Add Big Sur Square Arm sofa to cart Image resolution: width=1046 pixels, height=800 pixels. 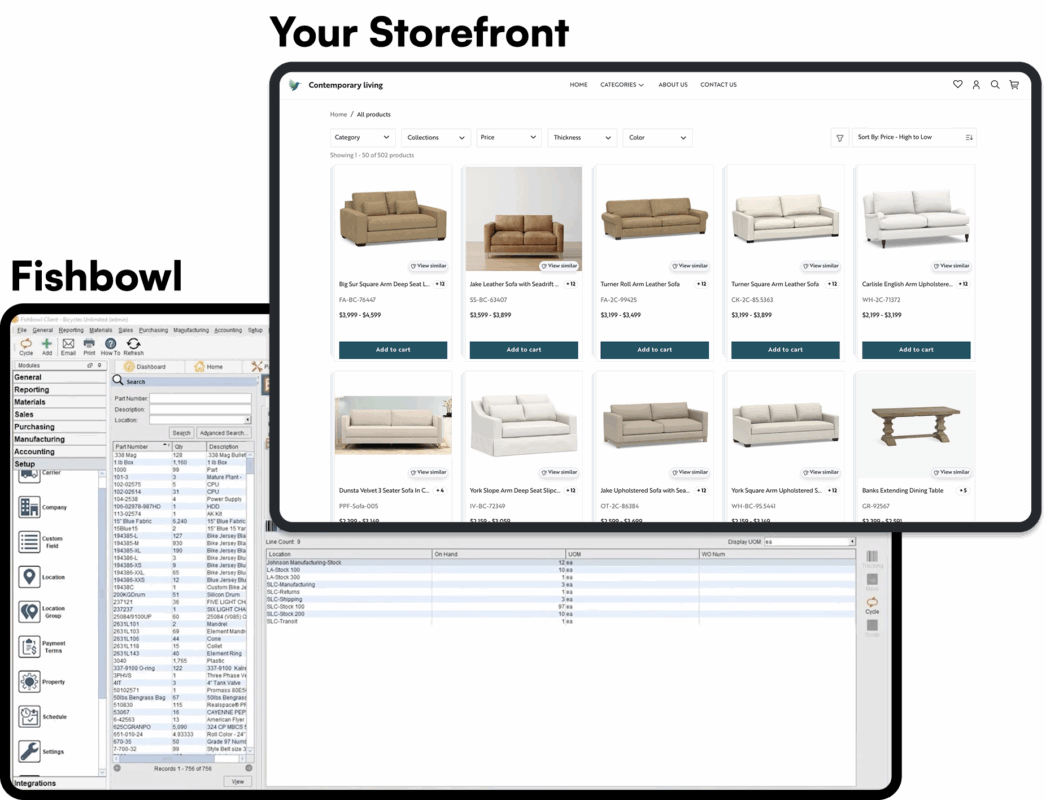393,350
